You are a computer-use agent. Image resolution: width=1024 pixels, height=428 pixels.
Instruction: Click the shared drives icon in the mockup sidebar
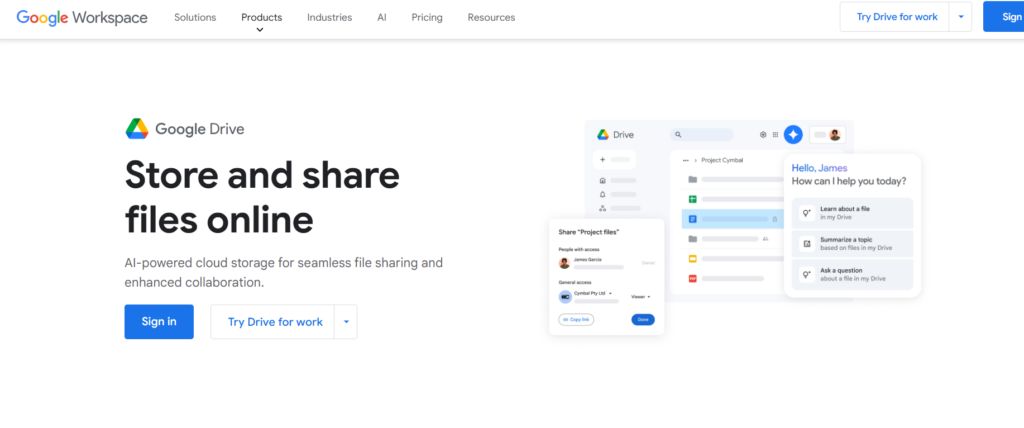602,208
